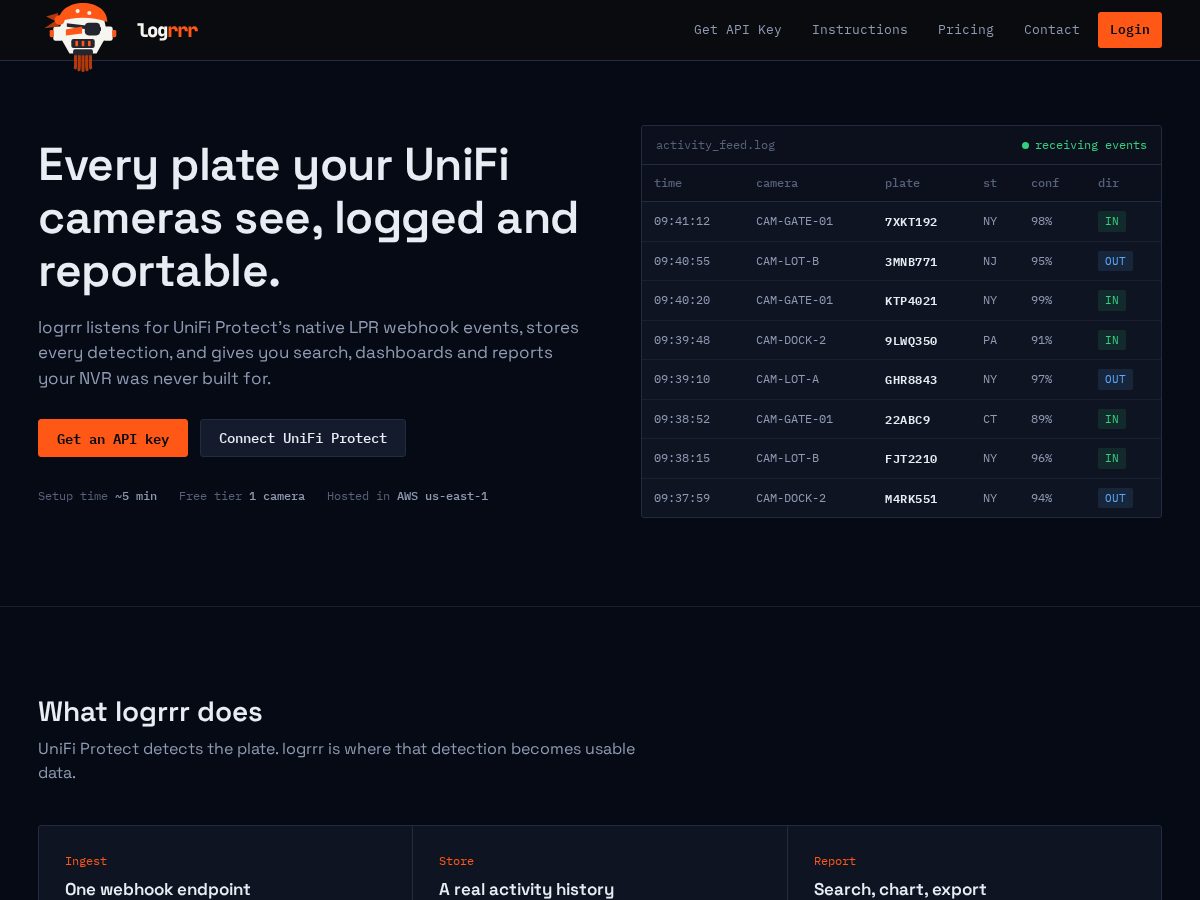
Task: Click timestamp 09:40:55
Action: [682, 261]
